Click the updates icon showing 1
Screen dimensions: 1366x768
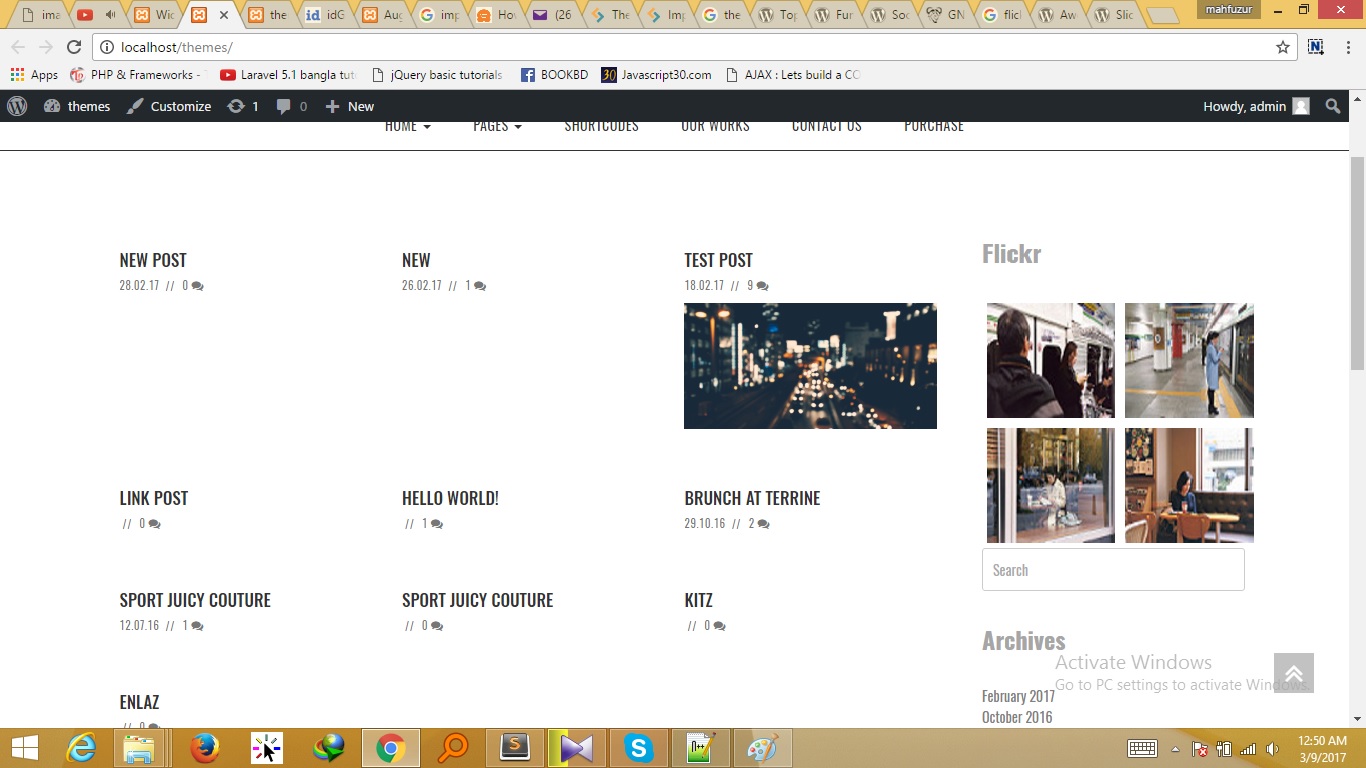point(243,106)
